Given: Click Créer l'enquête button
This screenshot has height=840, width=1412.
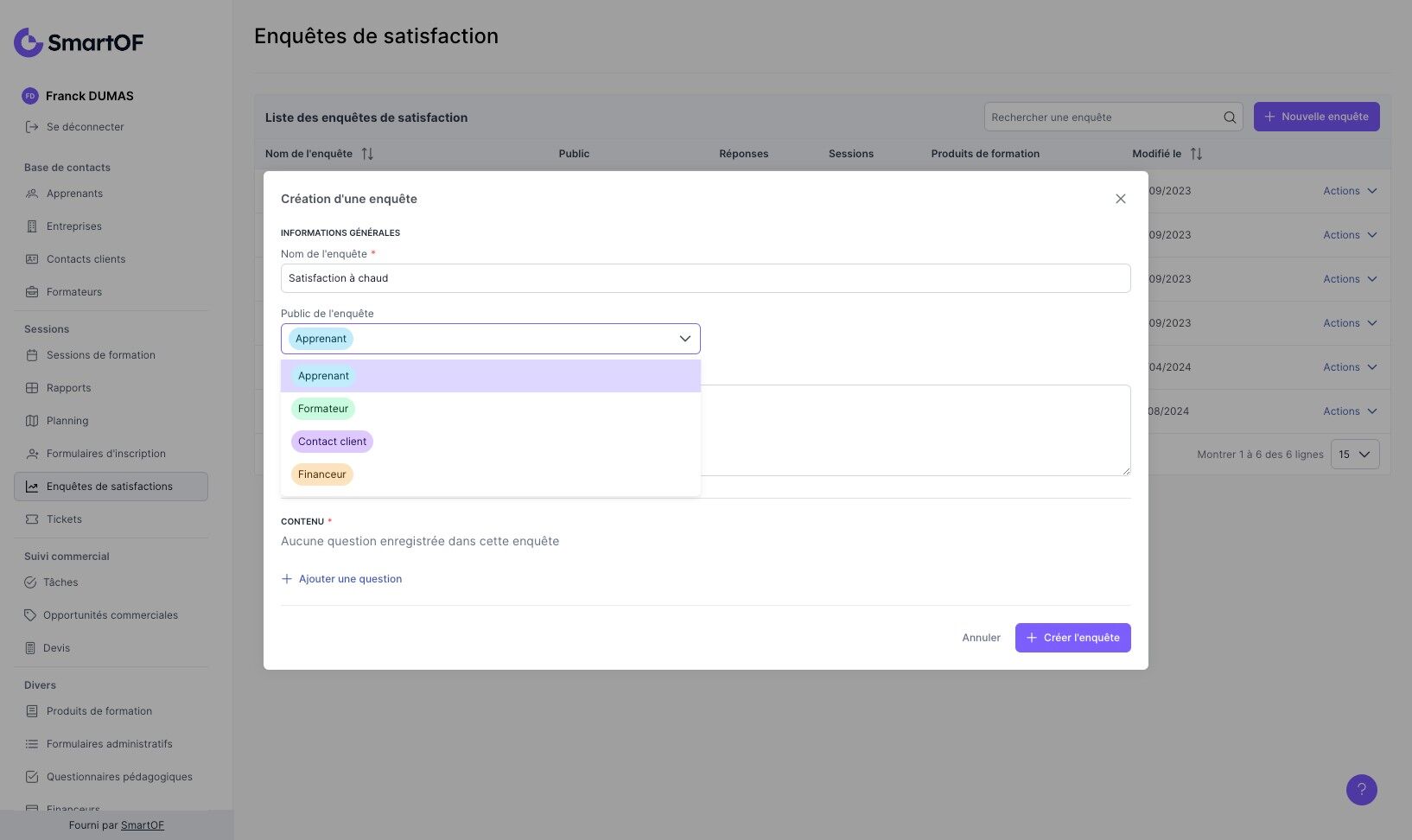Looking at the screenshot, I should [1072, 638].
